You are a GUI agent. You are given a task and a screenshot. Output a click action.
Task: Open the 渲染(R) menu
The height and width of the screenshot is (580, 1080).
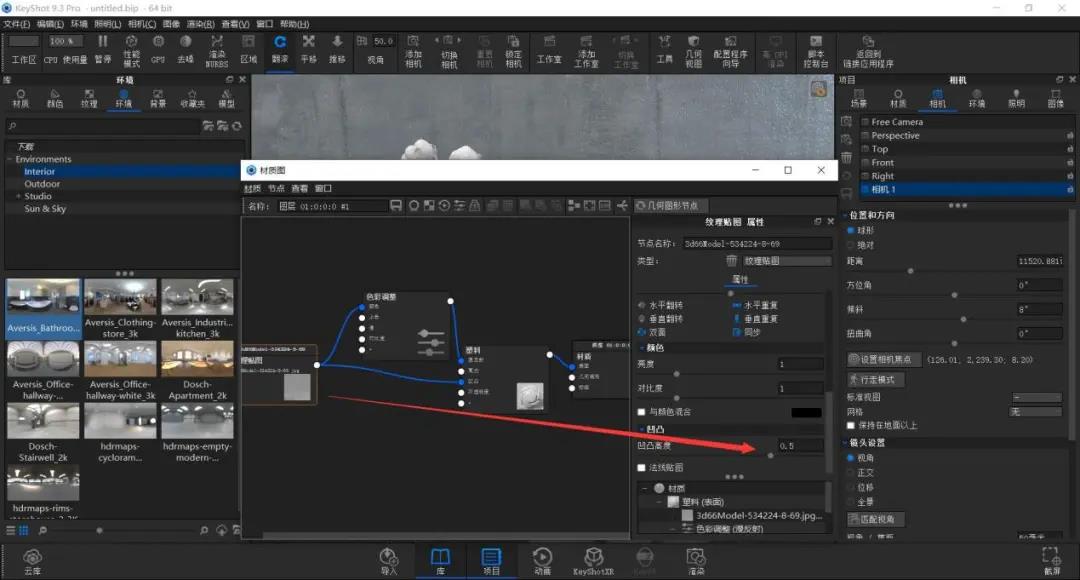click(200, 24)
